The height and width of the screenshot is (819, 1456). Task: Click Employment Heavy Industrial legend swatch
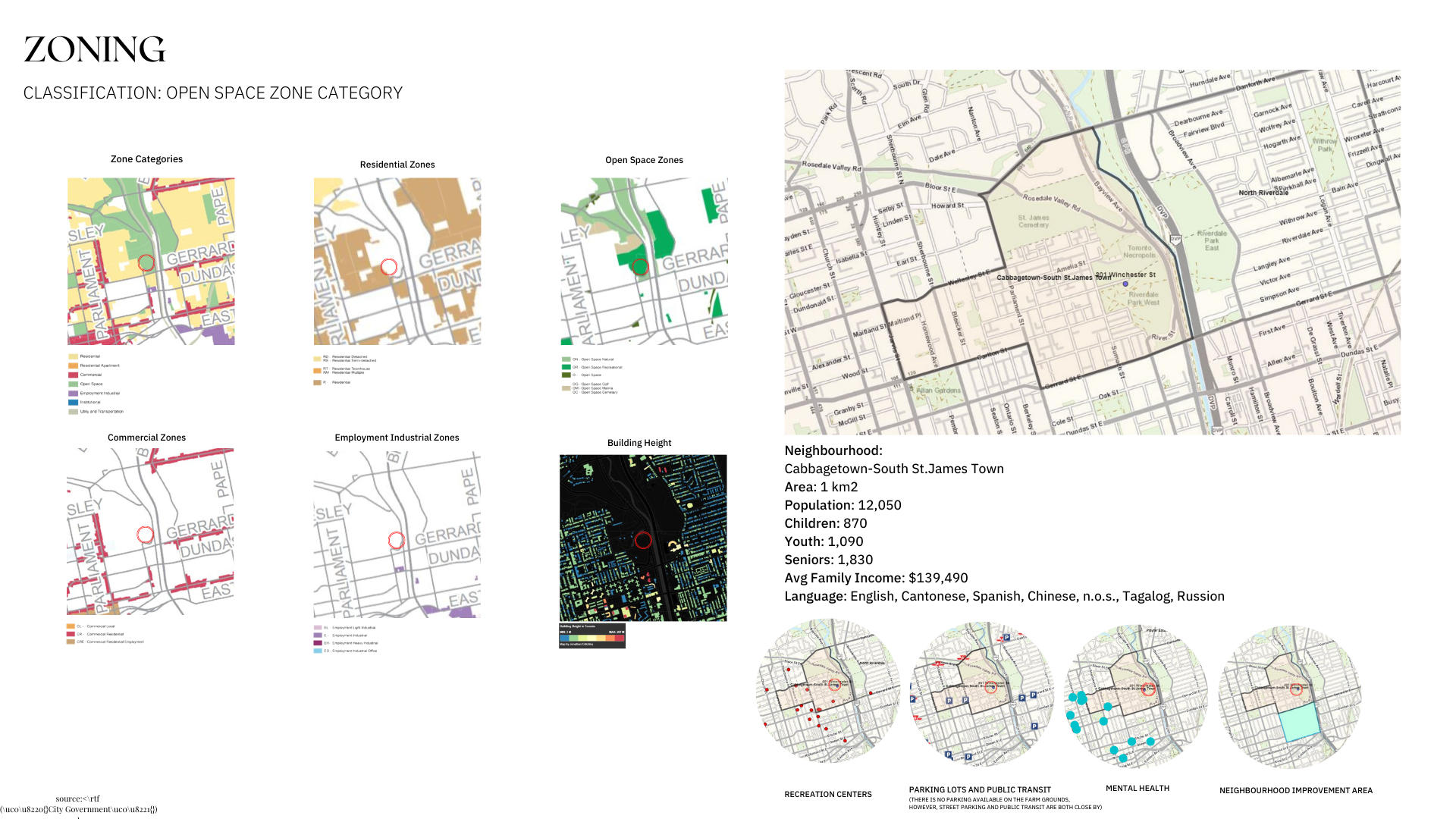[318, 643]
